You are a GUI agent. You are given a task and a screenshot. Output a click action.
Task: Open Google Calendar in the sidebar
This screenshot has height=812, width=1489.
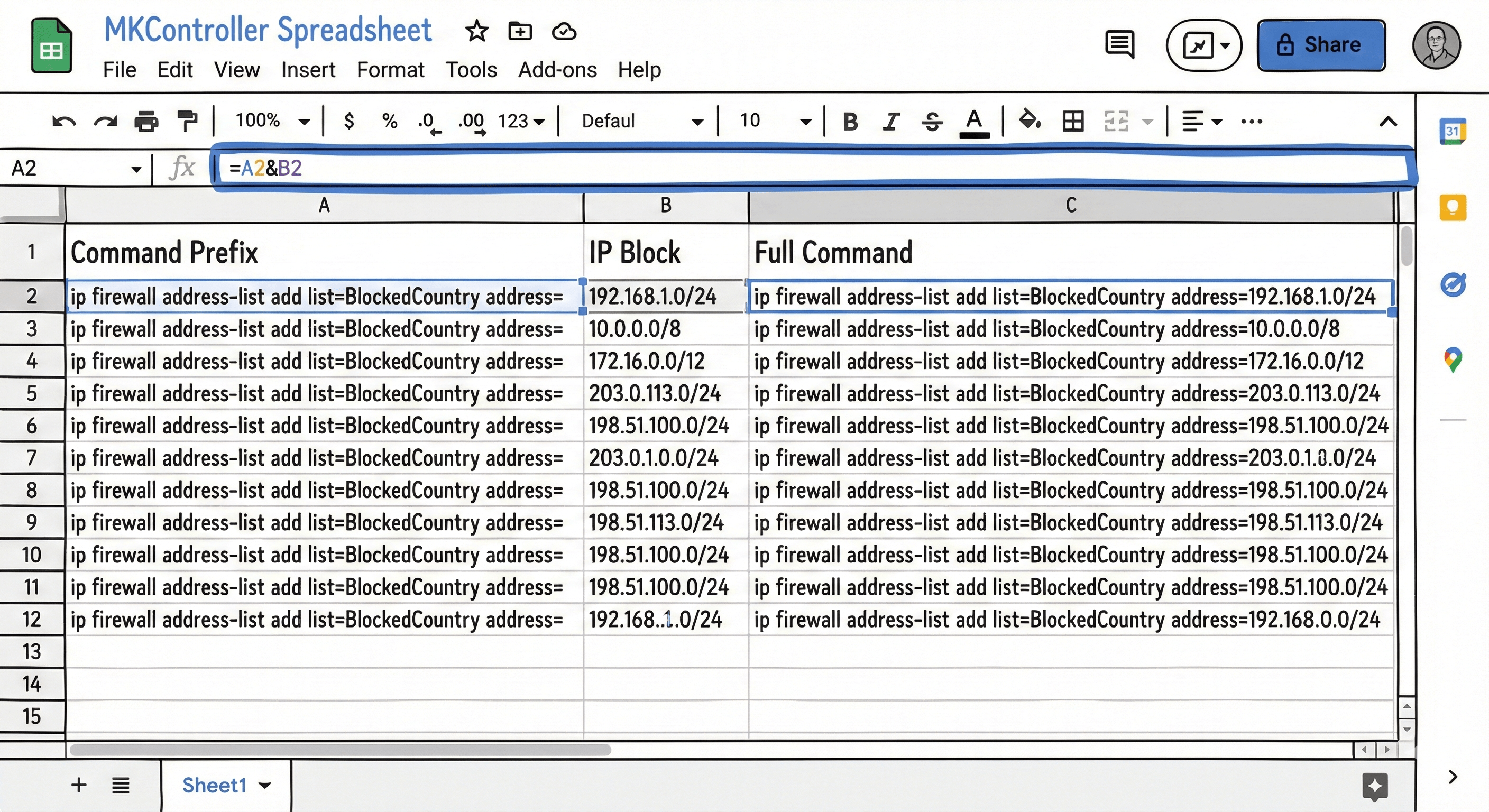[x=1454, y=131]
